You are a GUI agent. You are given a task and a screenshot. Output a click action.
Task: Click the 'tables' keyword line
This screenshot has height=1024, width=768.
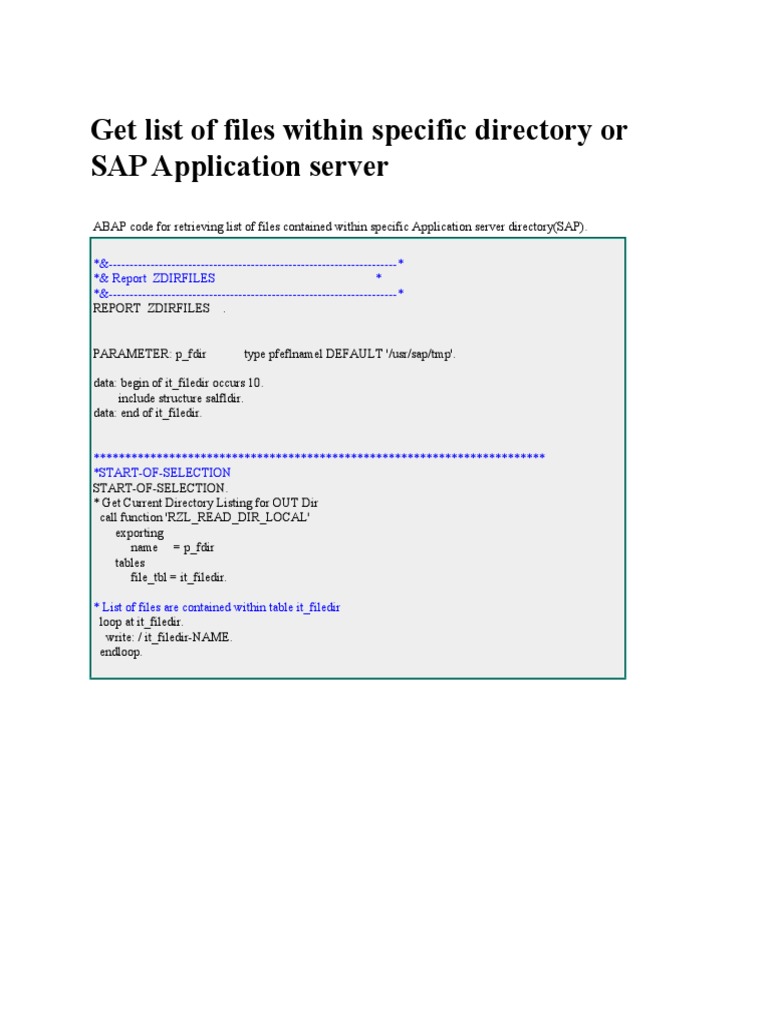click(130, 563)
